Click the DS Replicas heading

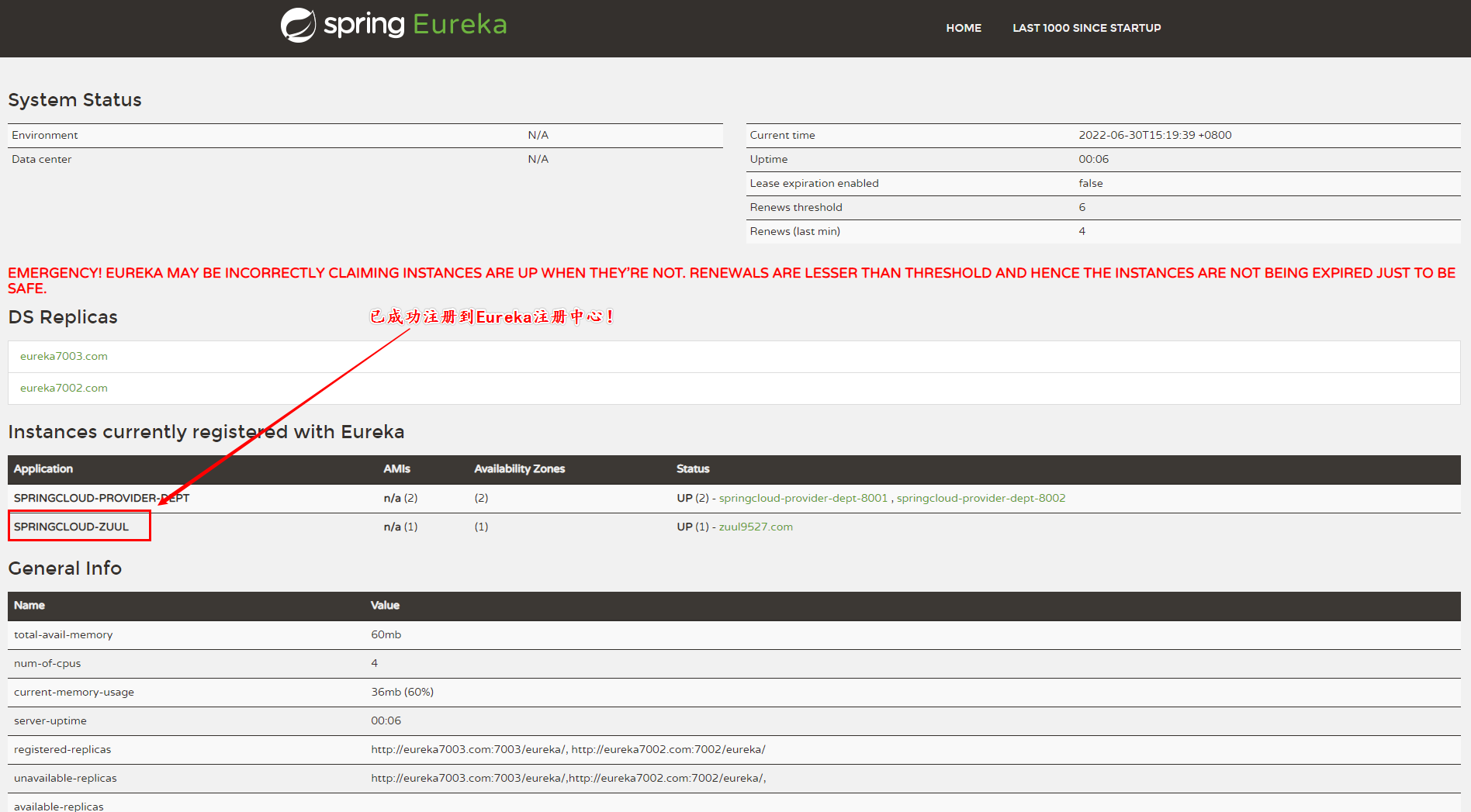63,317
